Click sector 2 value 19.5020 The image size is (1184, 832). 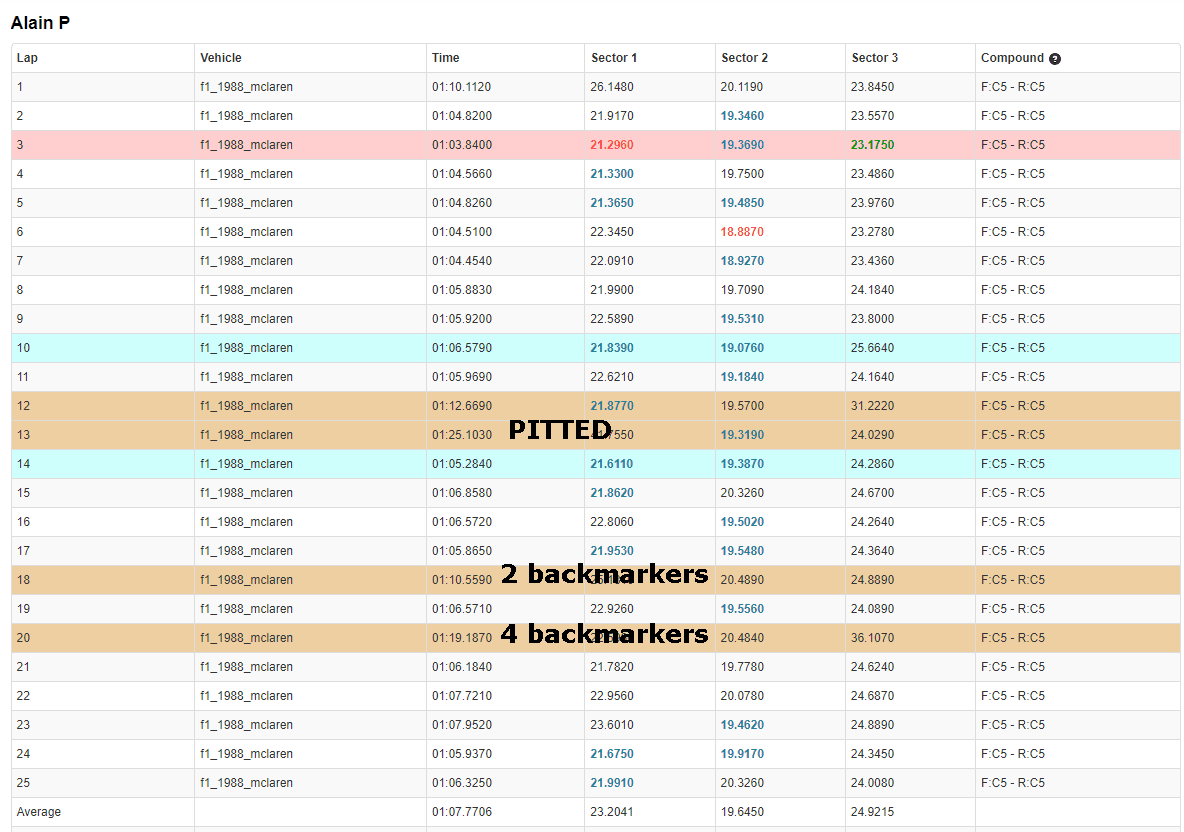(x=742, y=522)
